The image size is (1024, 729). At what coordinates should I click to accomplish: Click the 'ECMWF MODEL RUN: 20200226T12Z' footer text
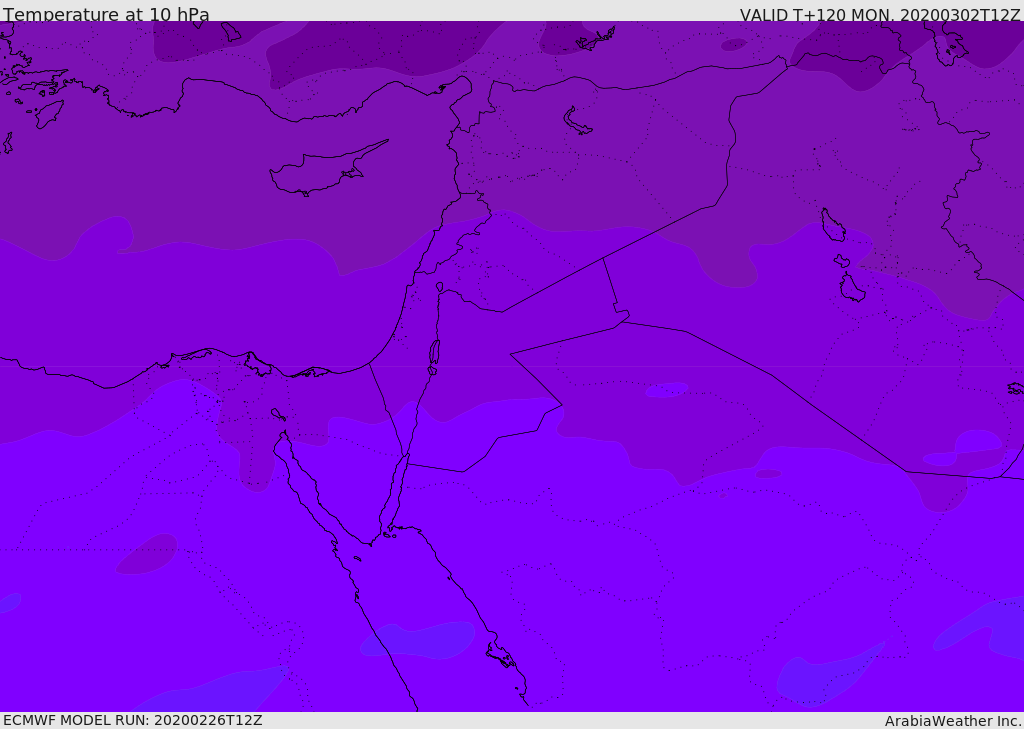click(x=133, y=720)
